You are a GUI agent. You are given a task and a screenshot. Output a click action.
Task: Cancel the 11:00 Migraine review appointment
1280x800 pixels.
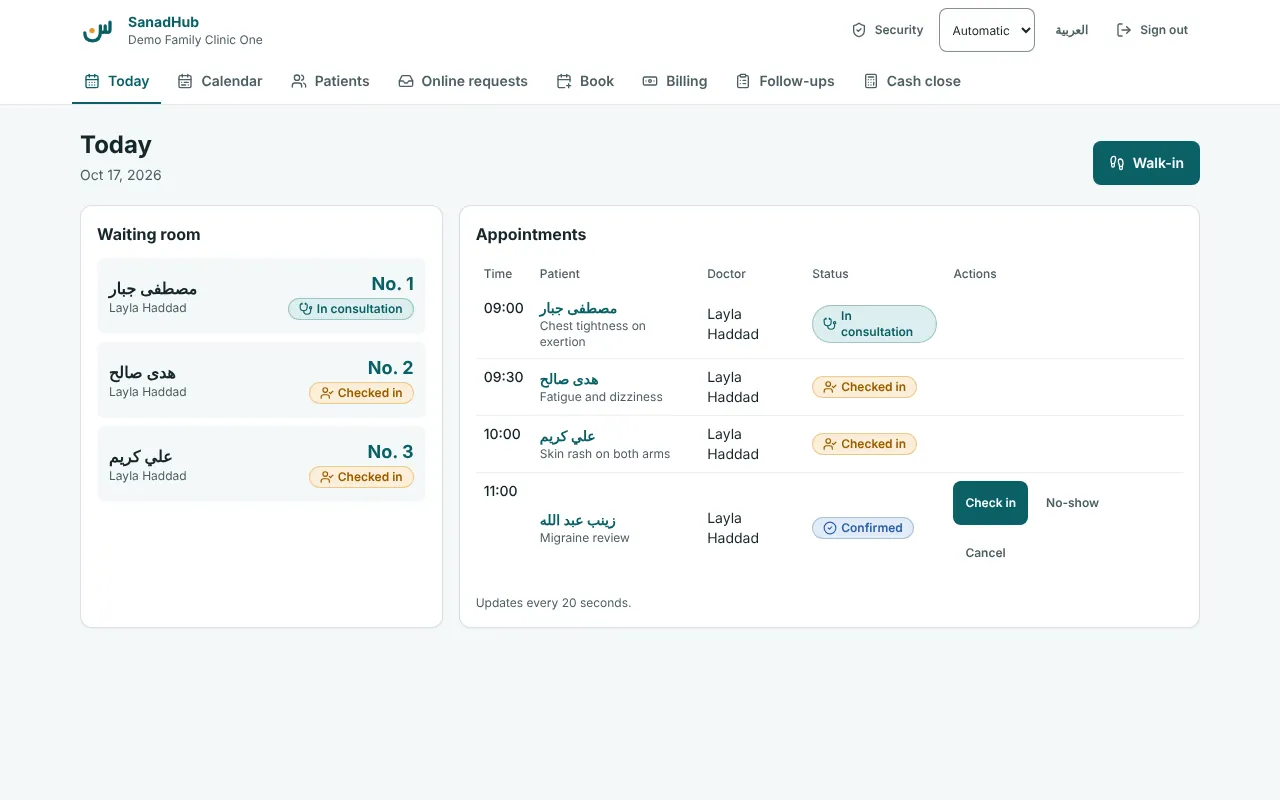tap(985, 553)
